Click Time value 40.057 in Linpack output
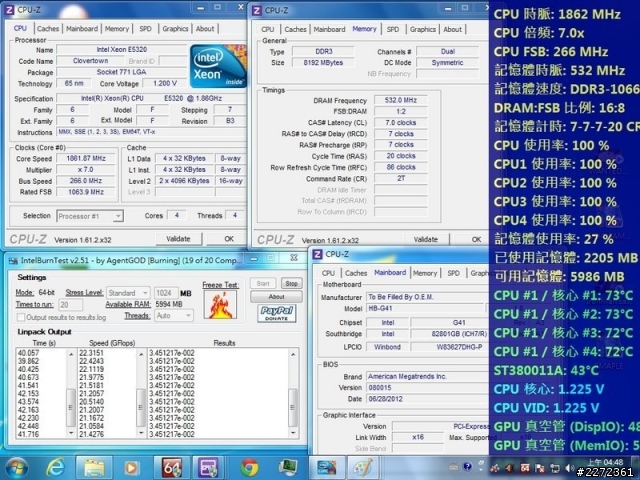The image size is (640, 480). pos(29,353)
